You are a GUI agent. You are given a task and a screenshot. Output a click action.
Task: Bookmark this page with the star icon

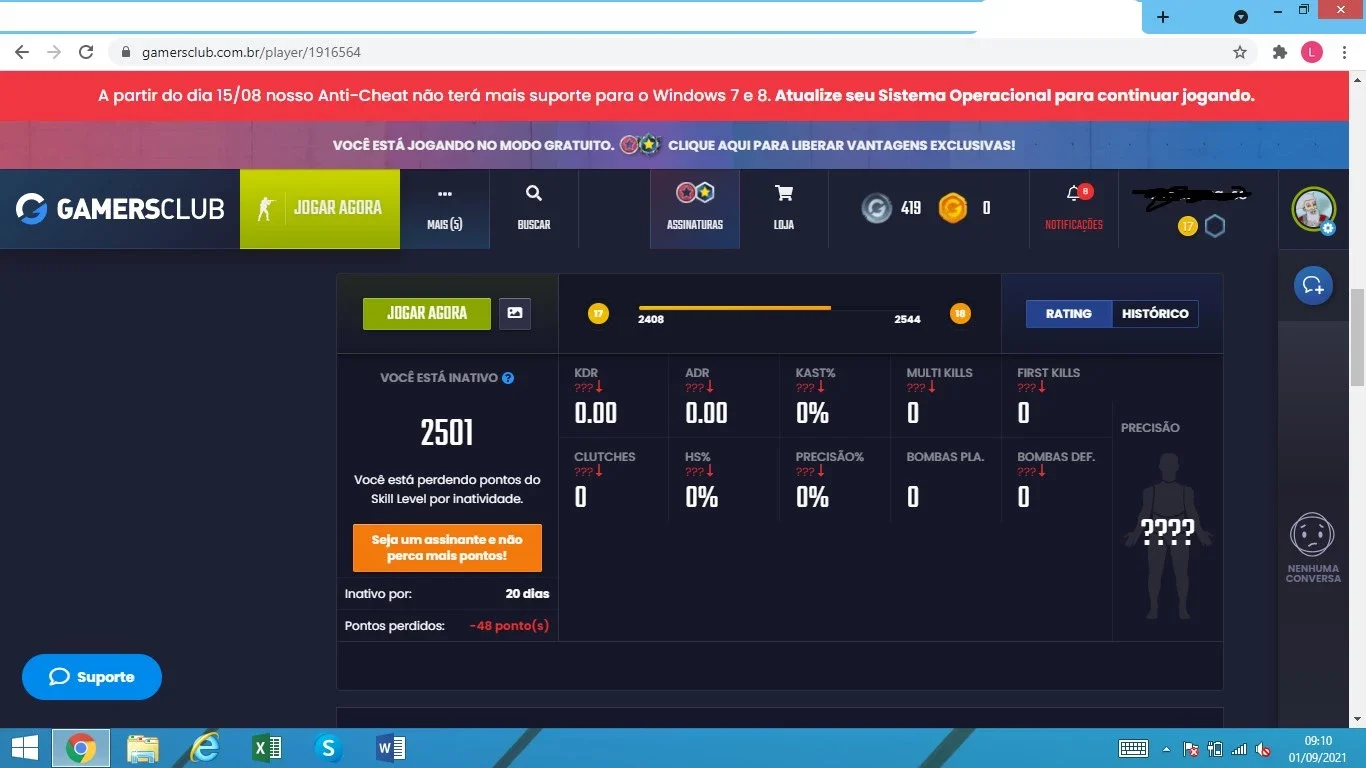[x=1240, y=52]
